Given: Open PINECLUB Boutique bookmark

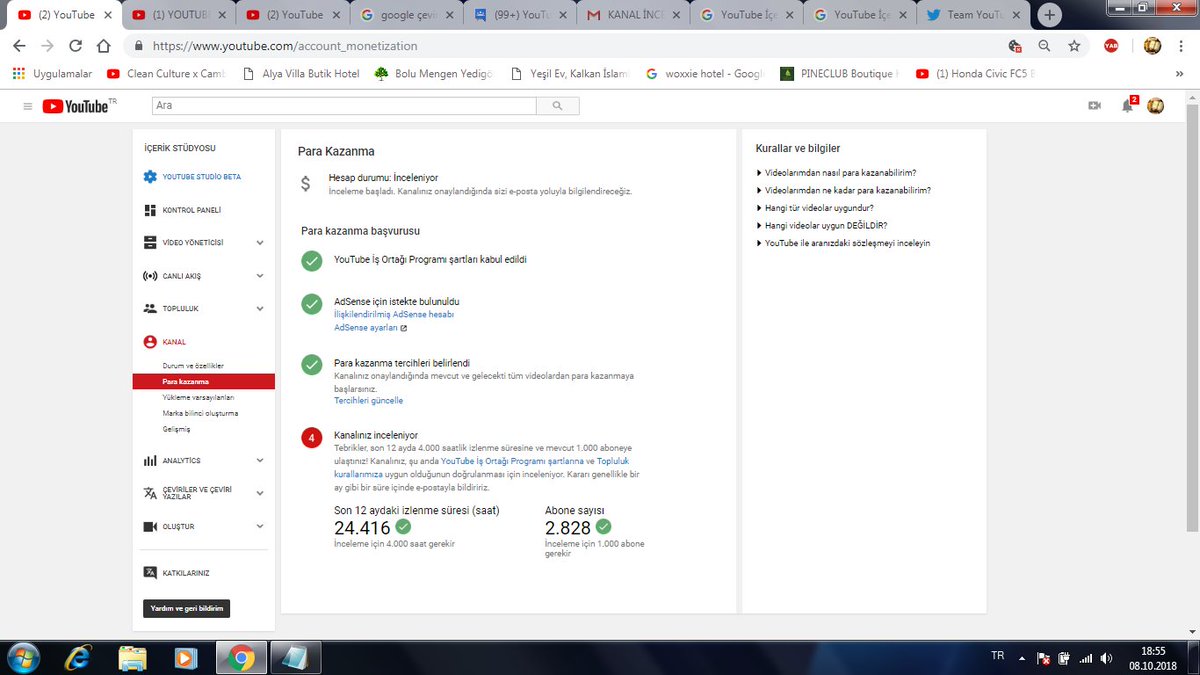Looking at the screenshot, I should click(x=840, y=74).
